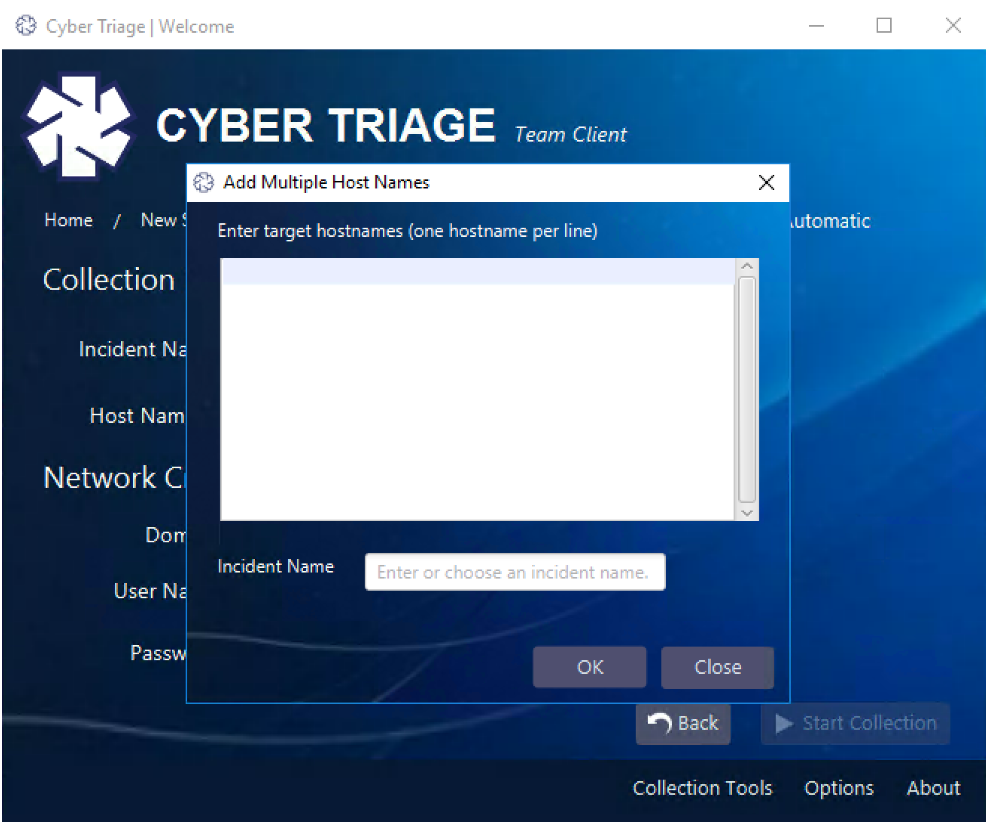The width and height of the screenshot is (986, 822).
Task: Click the app icon in the main title bar
Action: coord(25,26)
